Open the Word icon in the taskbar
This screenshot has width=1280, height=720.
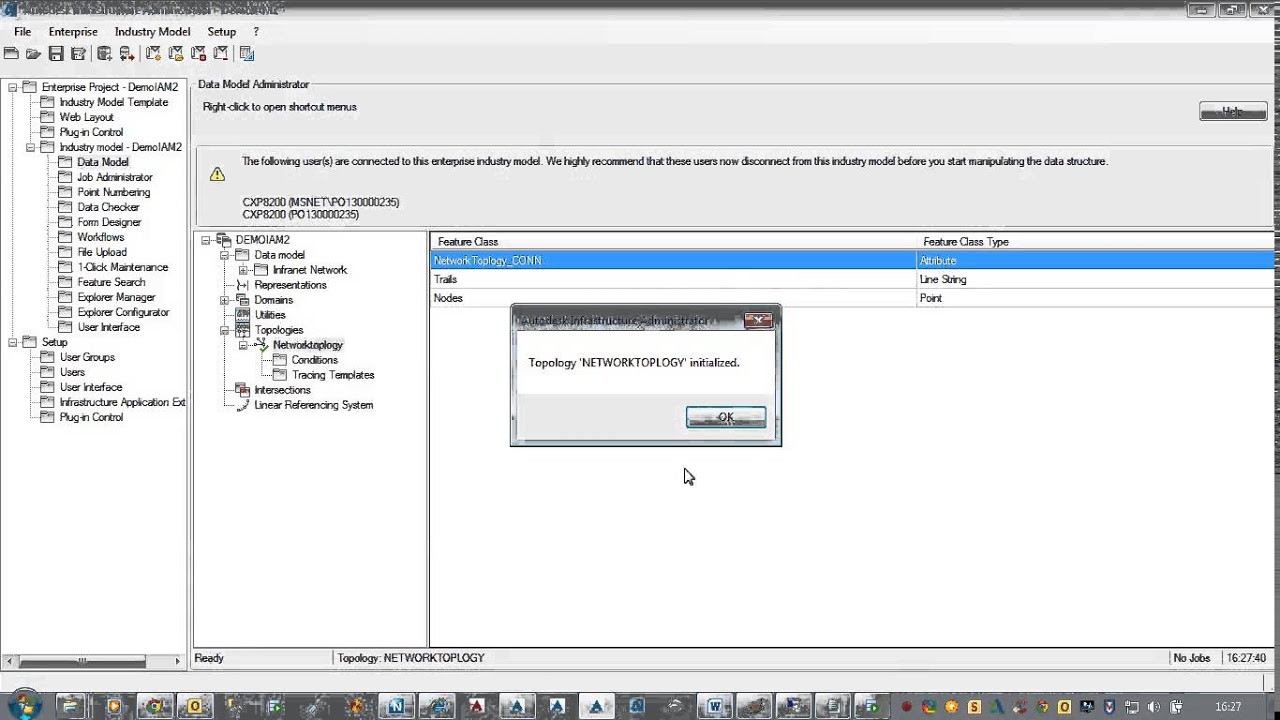715,706
